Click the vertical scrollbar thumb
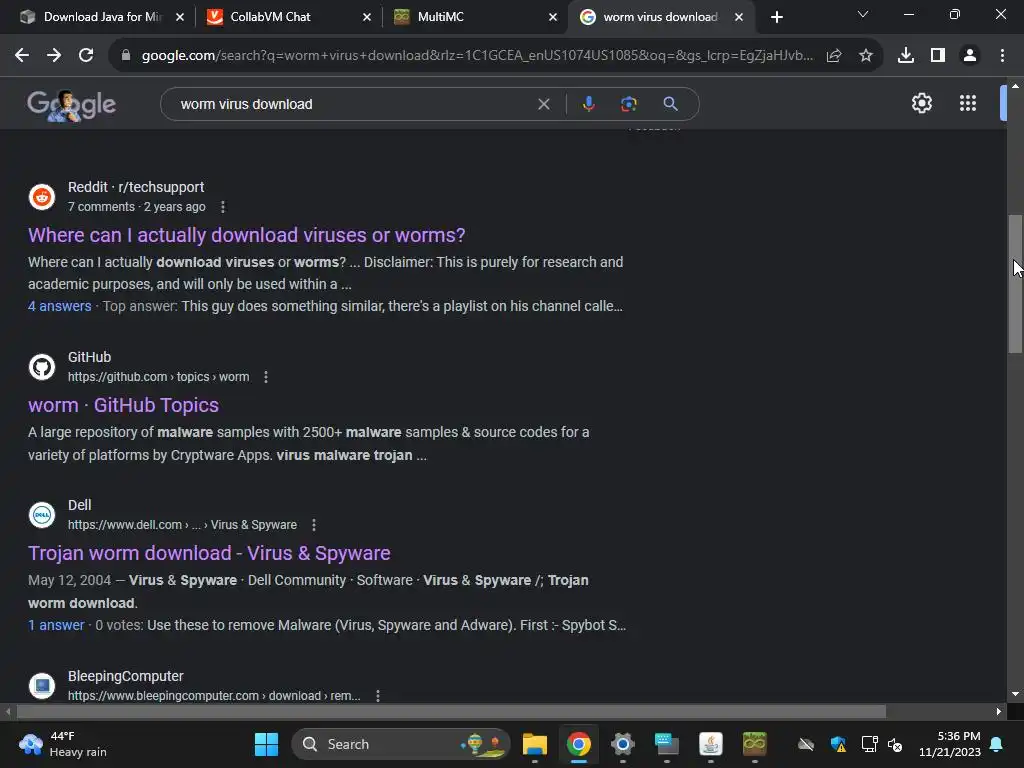 tap(1015, 284)
